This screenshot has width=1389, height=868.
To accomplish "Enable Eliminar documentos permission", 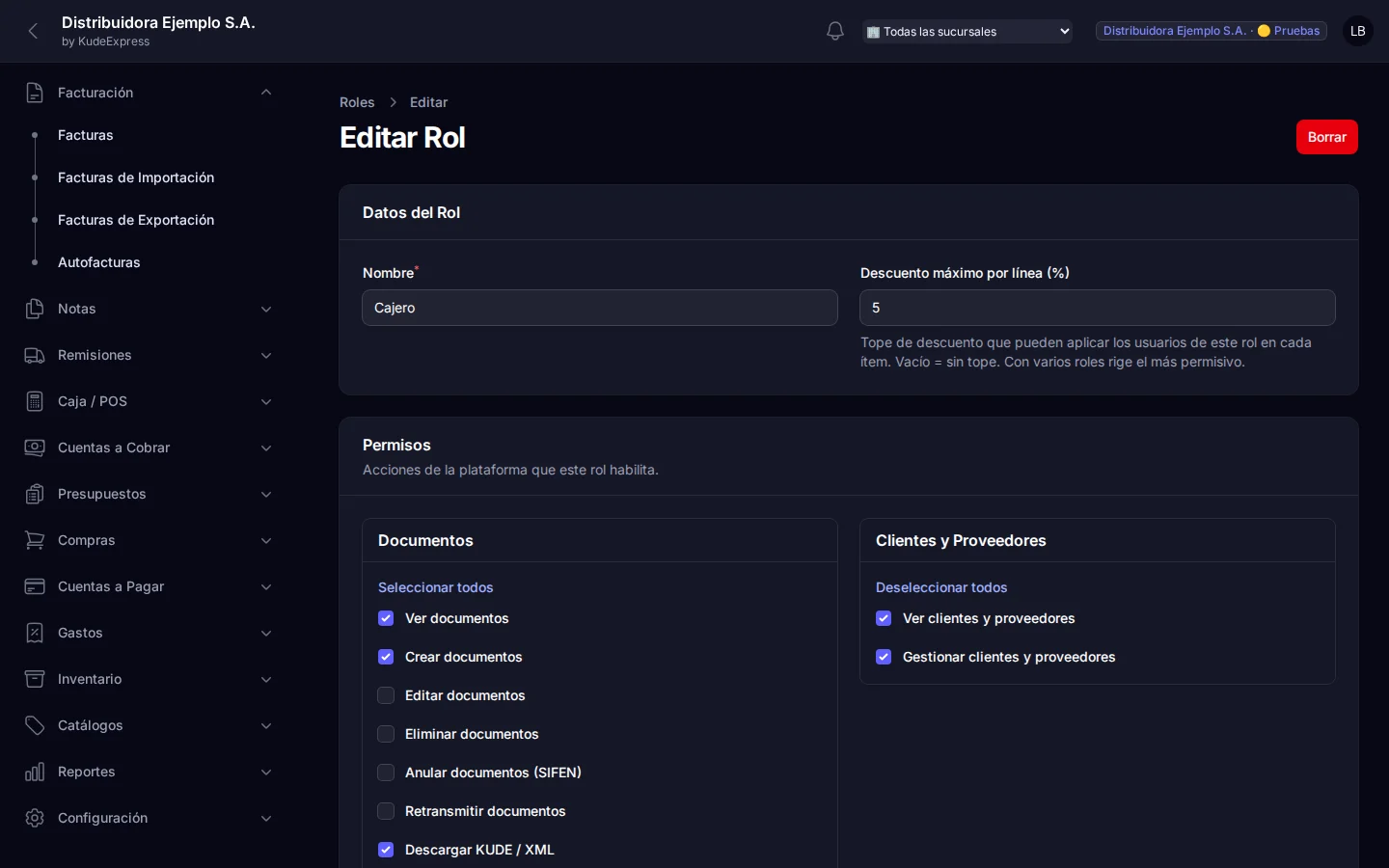I will [x=386, y=734].
